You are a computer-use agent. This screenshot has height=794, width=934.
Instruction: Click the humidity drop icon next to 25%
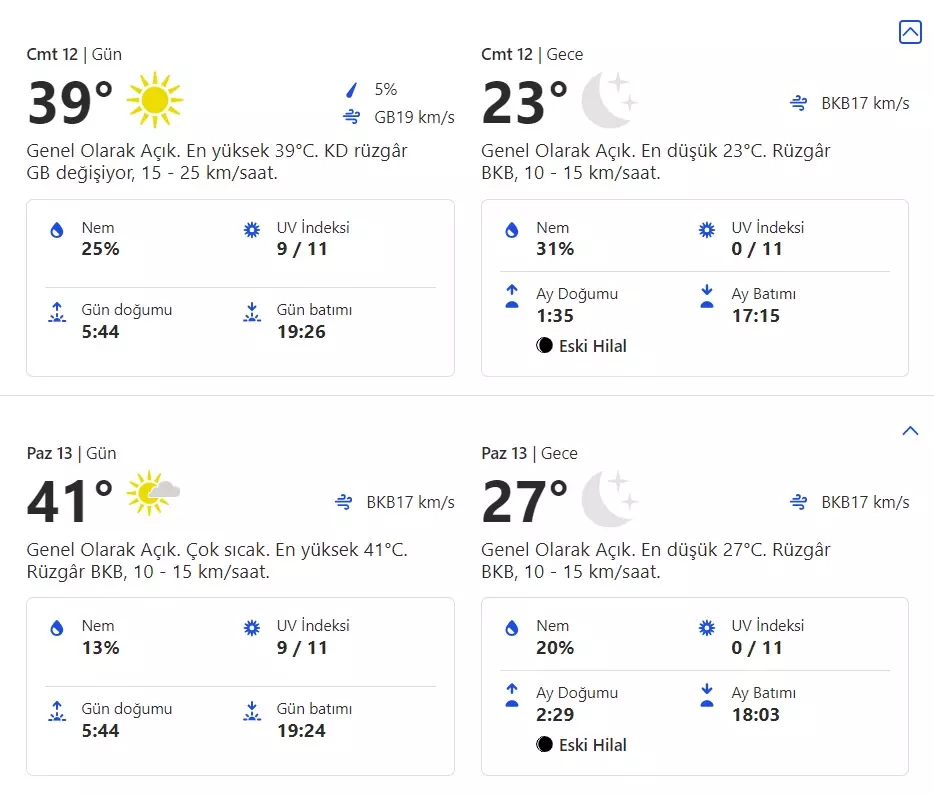click(57, 230)
